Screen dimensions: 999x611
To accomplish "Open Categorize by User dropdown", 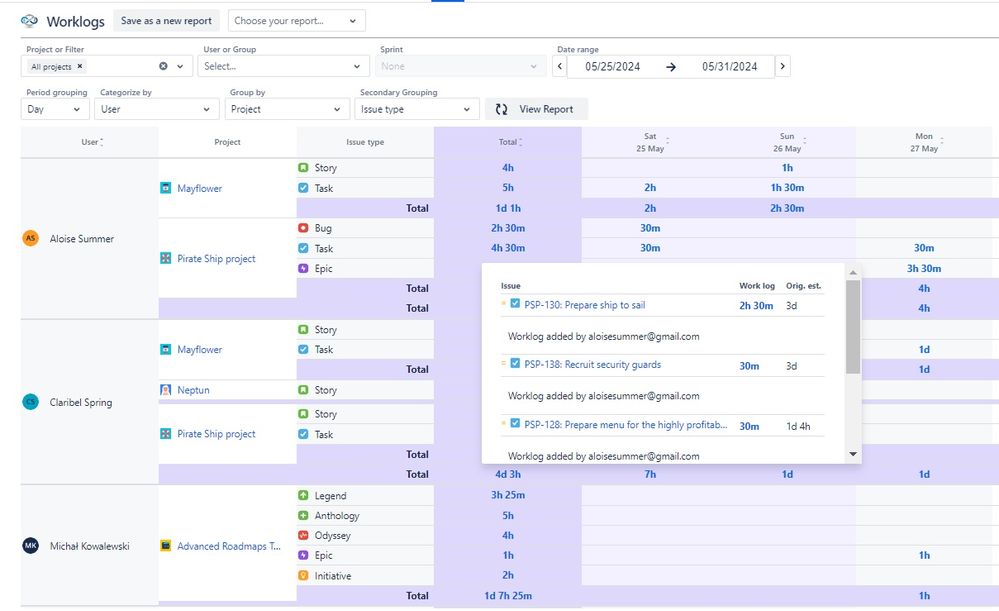I will pos(156,109).
